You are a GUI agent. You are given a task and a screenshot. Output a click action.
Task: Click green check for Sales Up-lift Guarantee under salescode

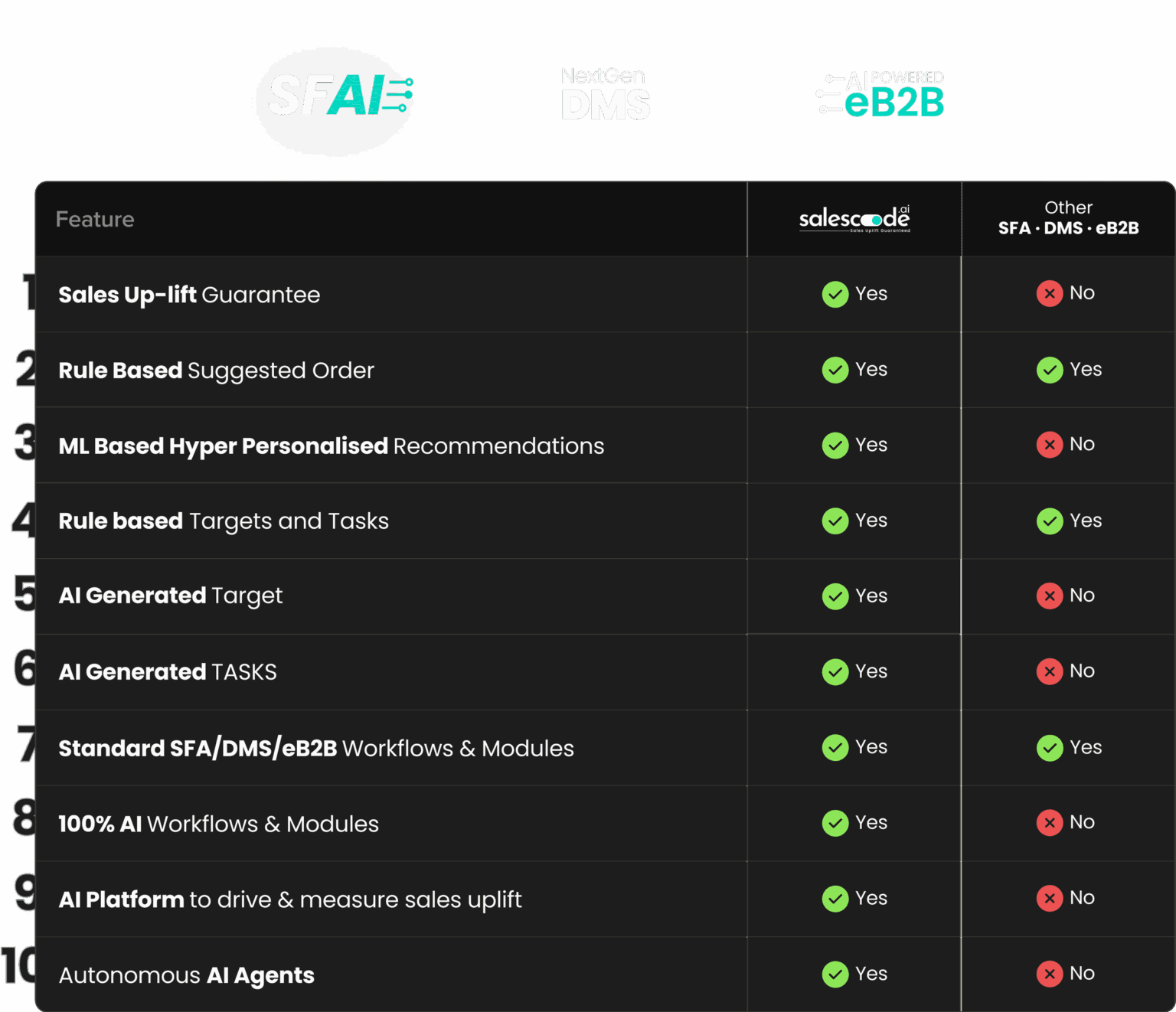[835, 294]
